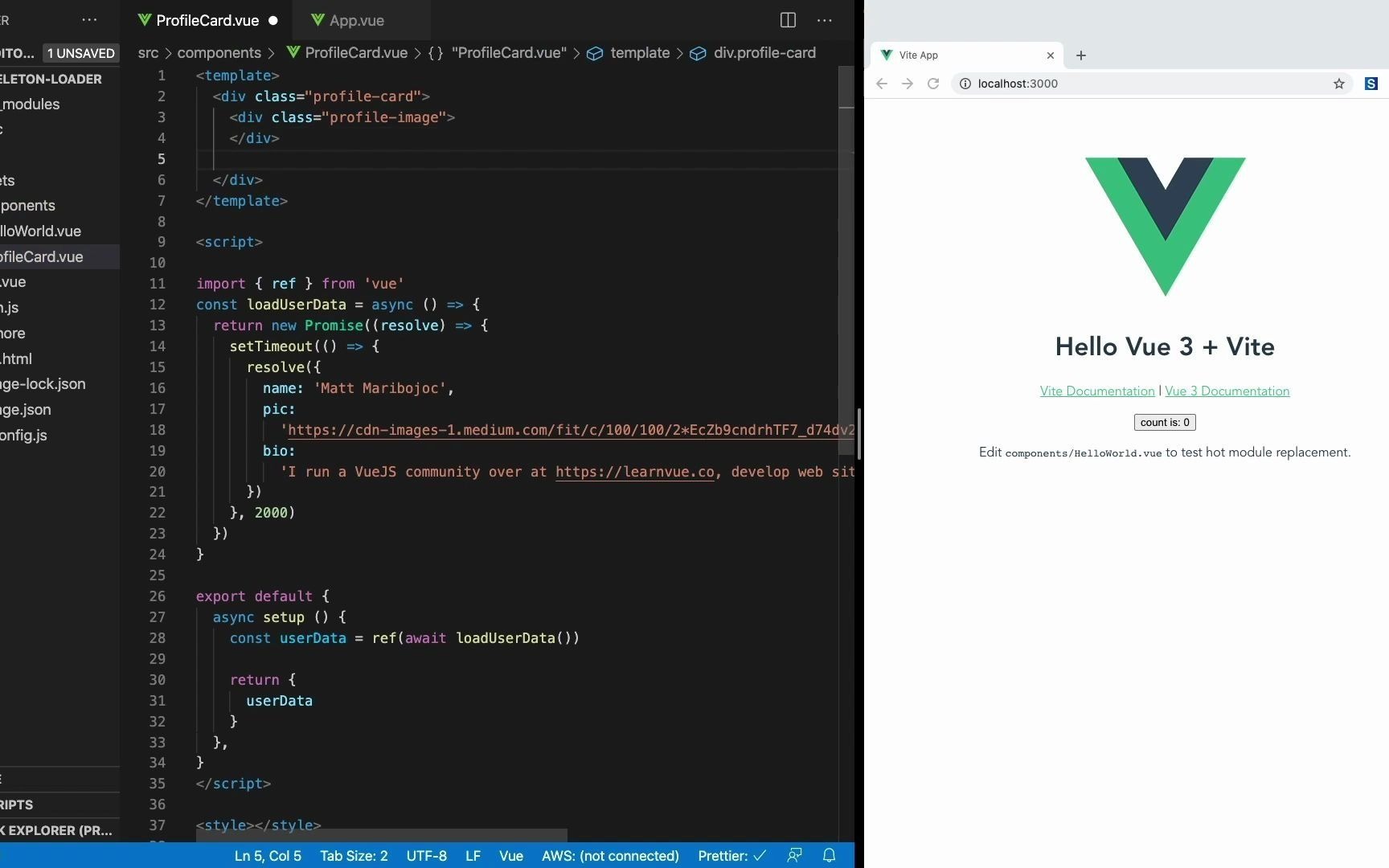
Task: Click 'Matt Maribojoc' string on line 16
Action: click(x=380, y=388)
